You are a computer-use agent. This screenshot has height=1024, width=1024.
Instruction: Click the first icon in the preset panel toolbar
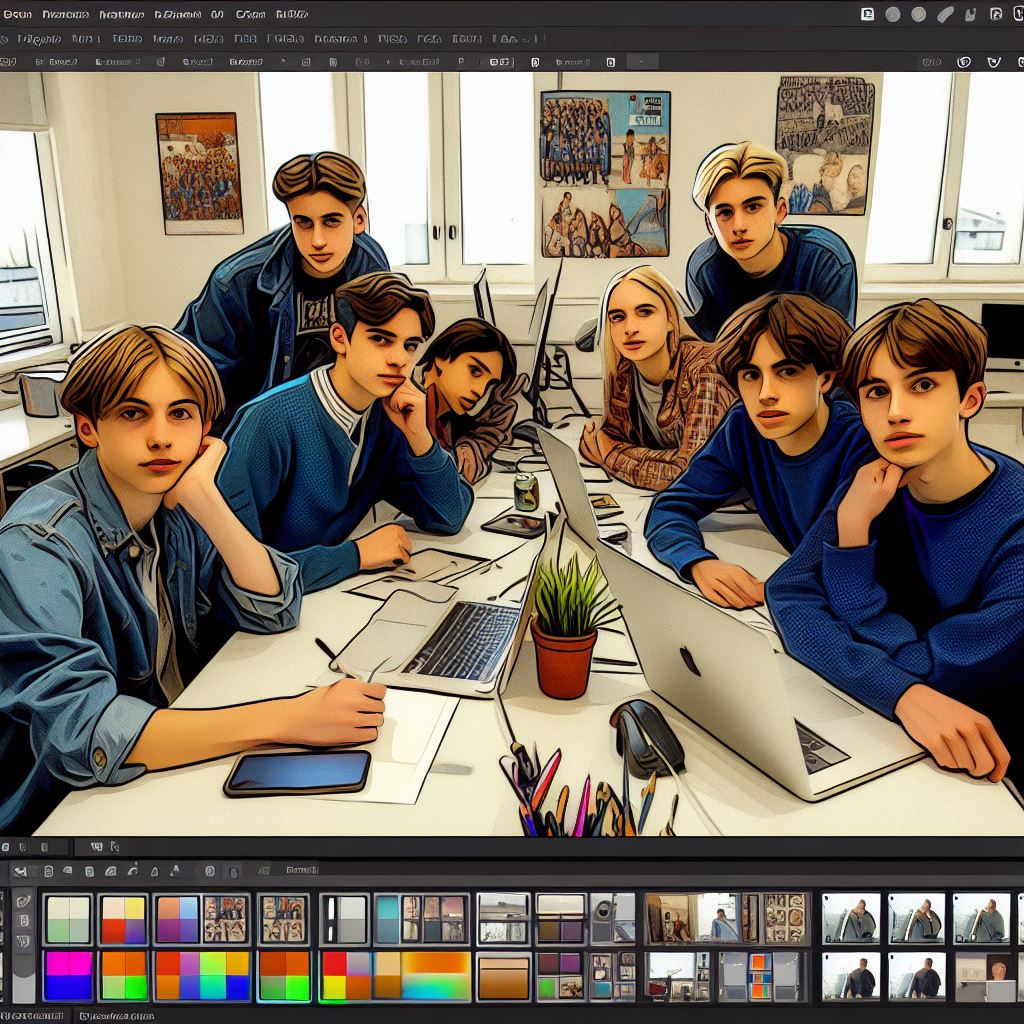pos(21,871)
